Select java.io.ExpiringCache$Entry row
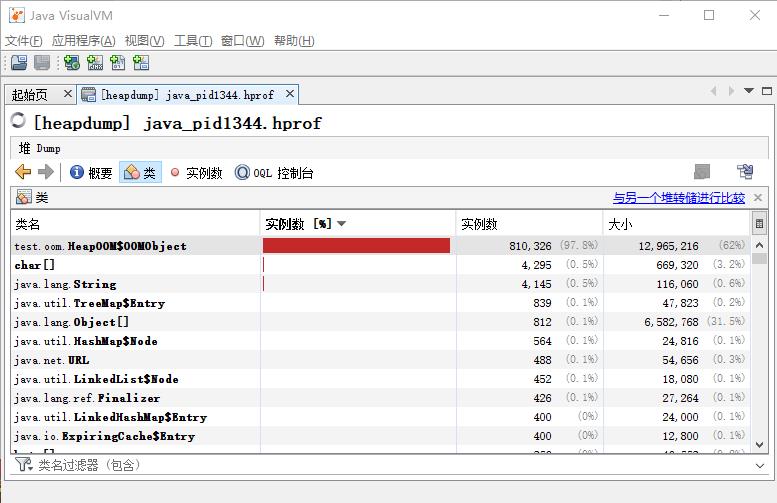Viewport: 777px width, 503px height. [381, 436]
